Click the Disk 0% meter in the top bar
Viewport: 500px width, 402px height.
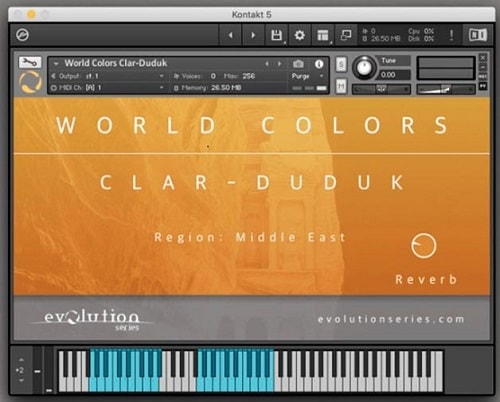(421, 39)
